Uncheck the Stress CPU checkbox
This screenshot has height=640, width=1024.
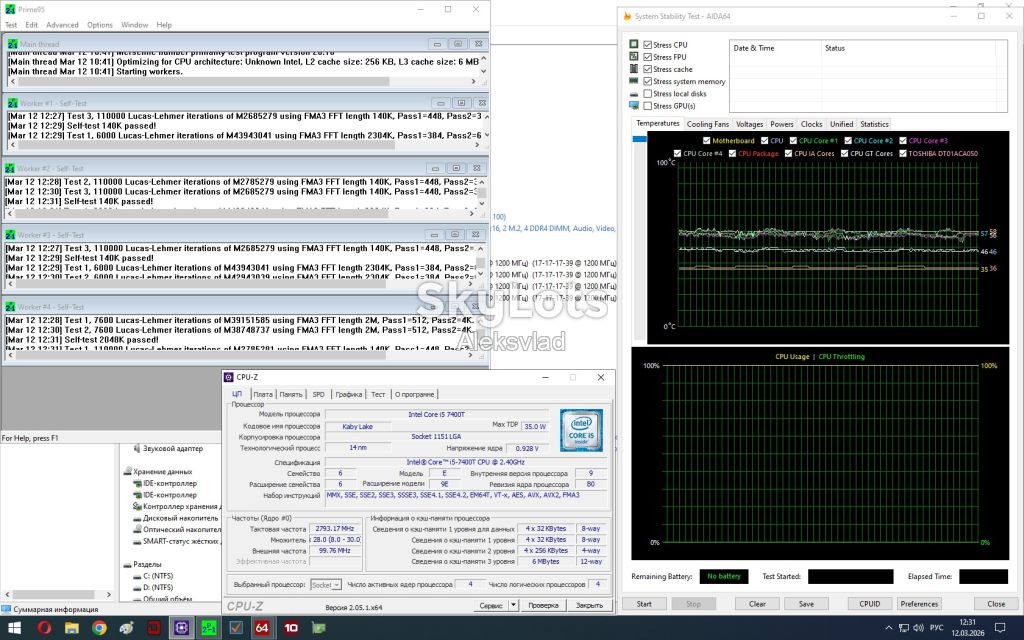pyautogui.click(x=647, y=44)
